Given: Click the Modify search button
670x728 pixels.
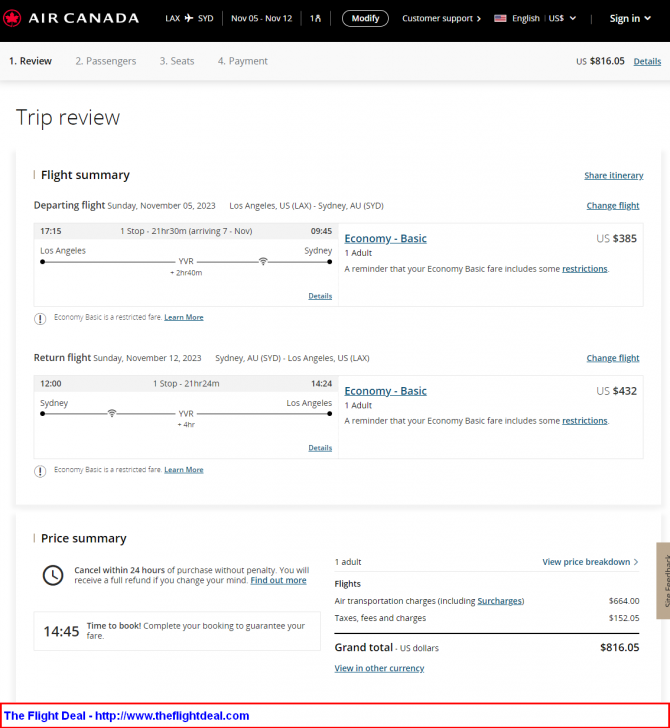Looking at the screenshot, I should [365, 19].
